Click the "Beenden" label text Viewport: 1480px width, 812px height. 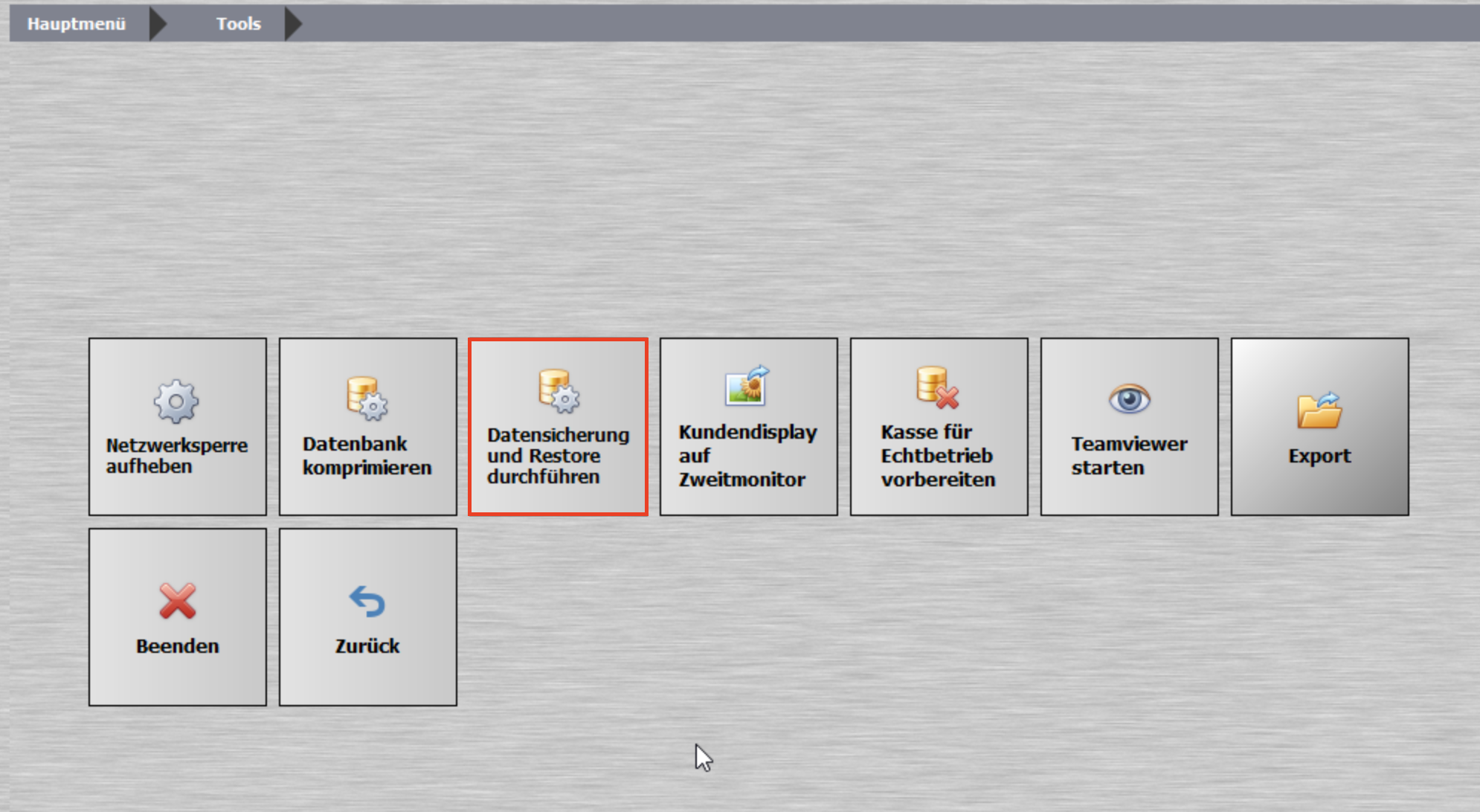click(178, 646)
